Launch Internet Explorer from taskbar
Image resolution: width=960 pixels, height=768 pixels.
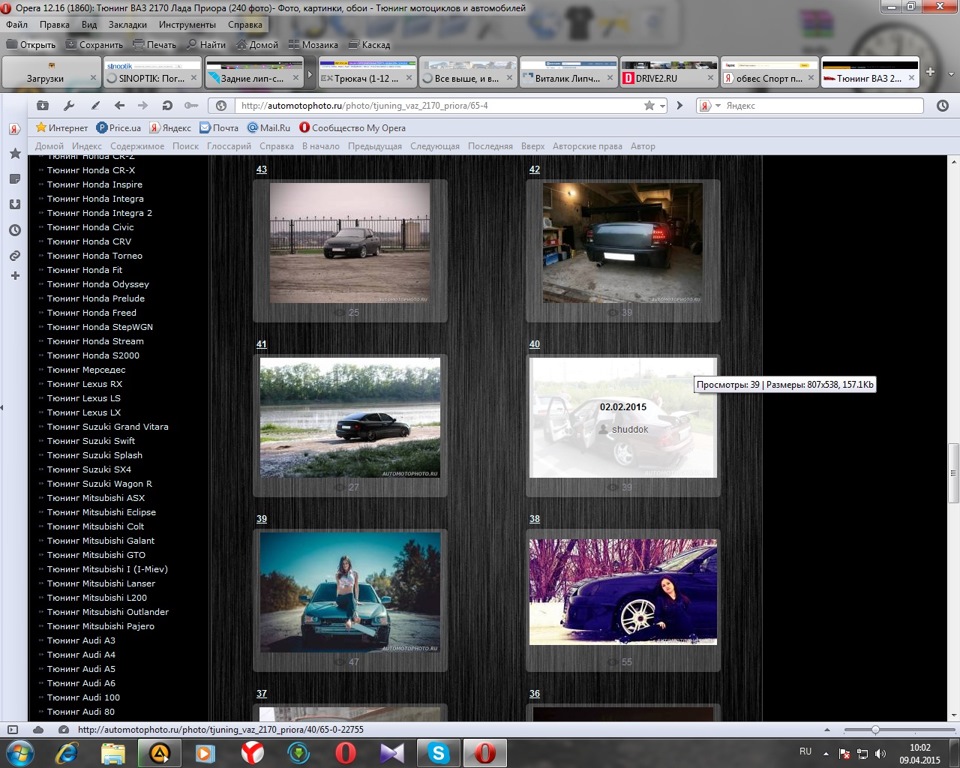click(66, 753)
